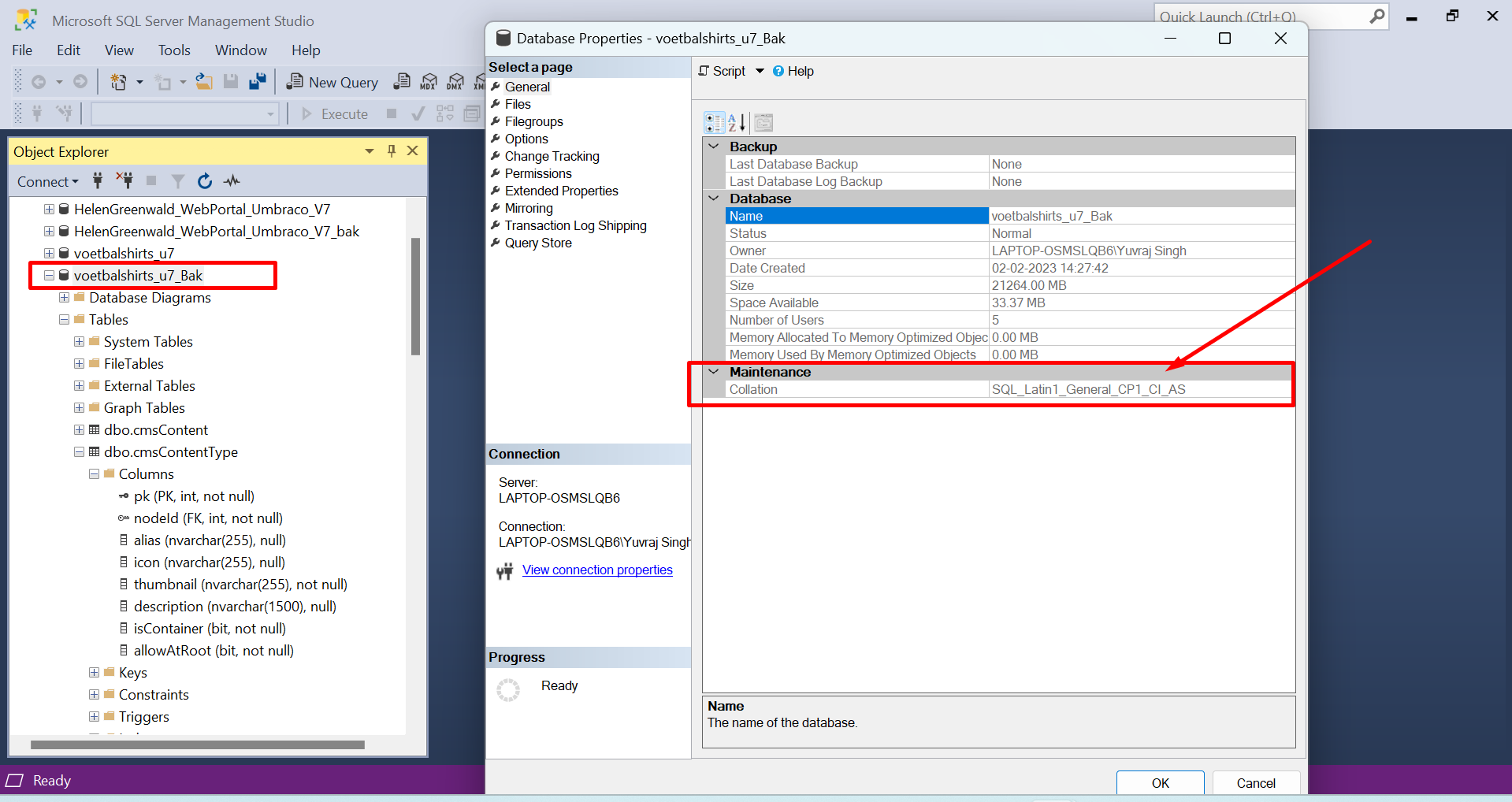Click the Connect Object Explorer plug icon
Screen dimensions: 1512x802
point(98,181)
